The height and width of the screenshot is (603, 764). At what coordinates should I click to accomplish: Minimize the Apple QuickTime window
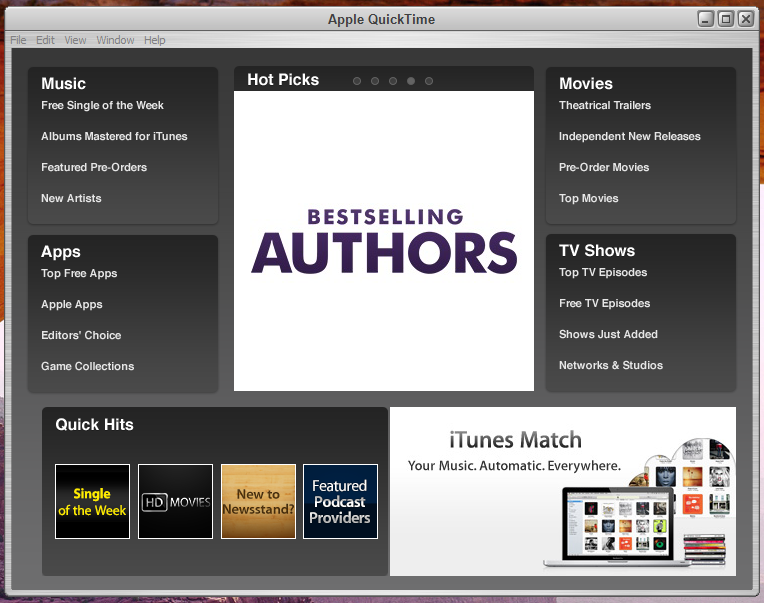(x=706, y=19)
